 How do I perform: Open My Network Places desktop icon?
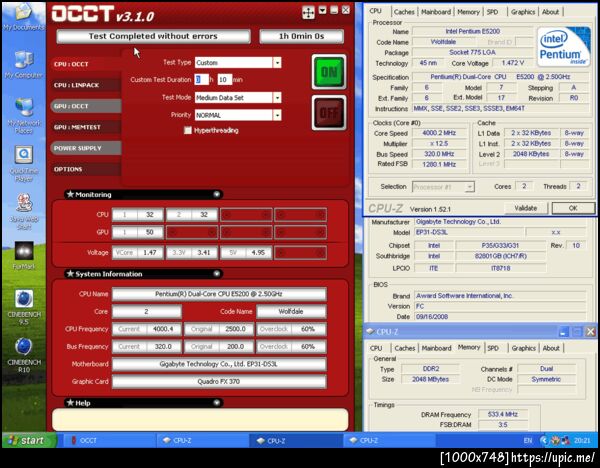point(23,116)
